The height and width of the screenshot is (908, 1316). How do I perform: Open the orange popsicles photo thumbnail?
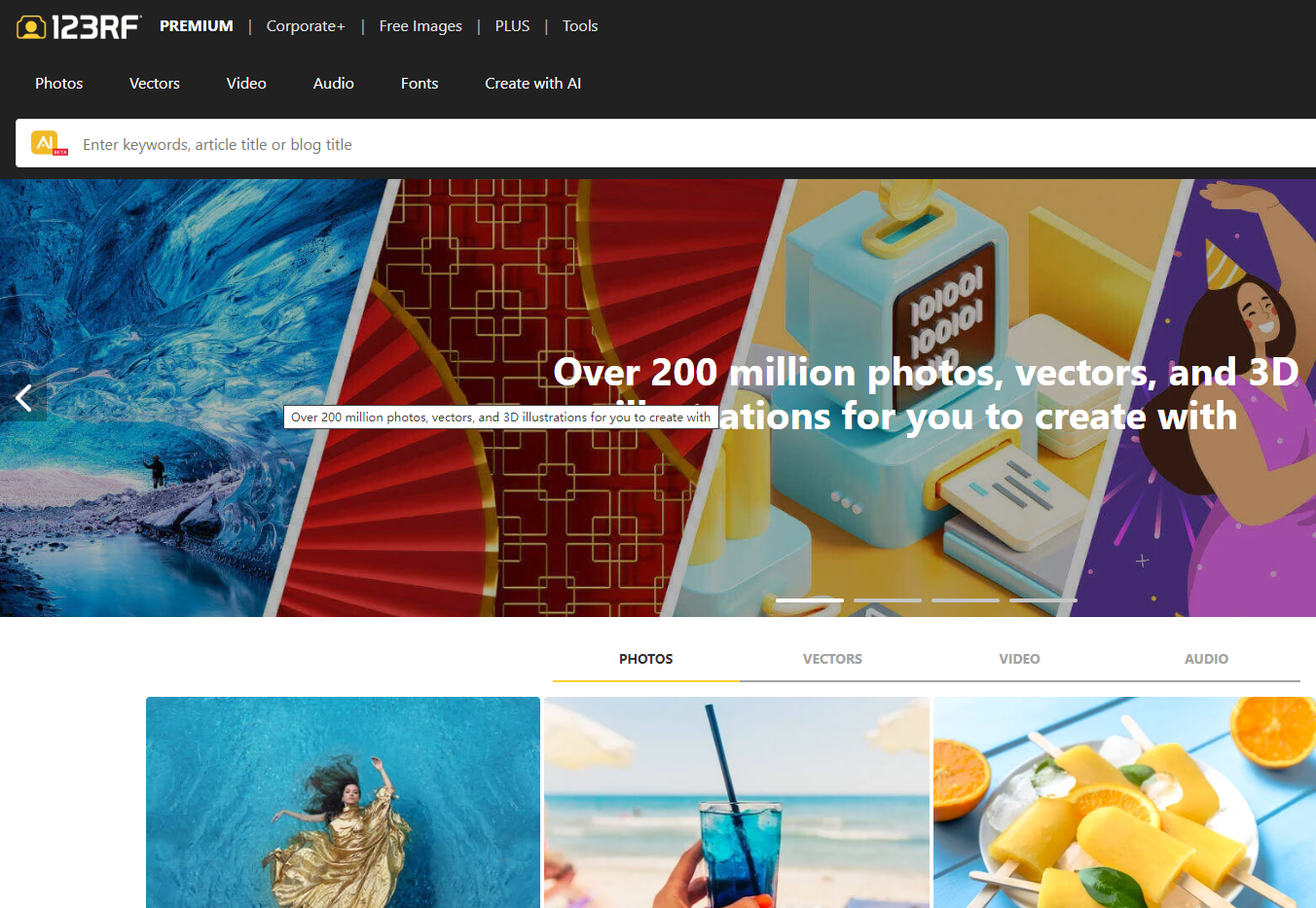click(x=1124, y=802)
